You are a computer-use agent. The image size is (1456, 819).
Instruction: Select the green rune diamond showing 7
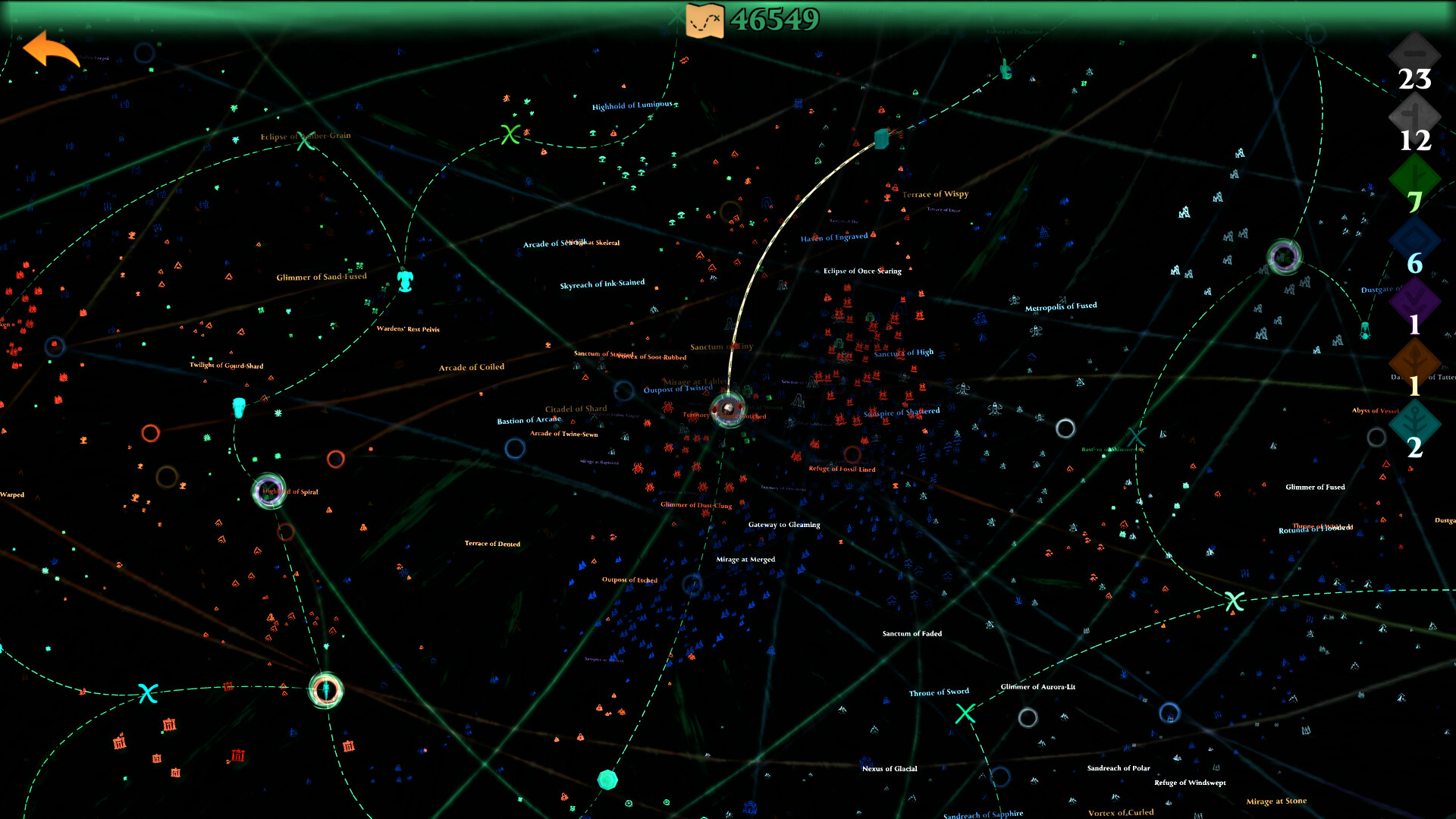(x=1414, y=177)
